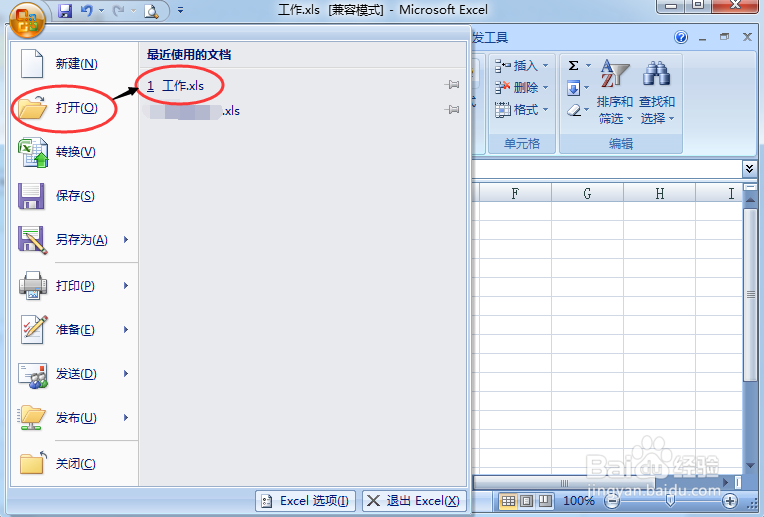Pin the second recent document
This screenshot has width=764, height=517.
click(x=452, y=110)
